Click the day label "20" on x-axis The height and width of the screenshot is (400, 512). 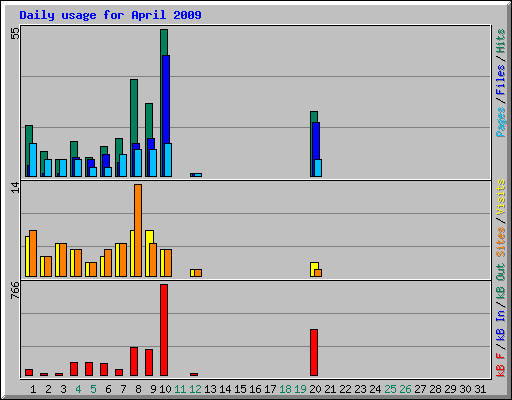coord(315,389)
